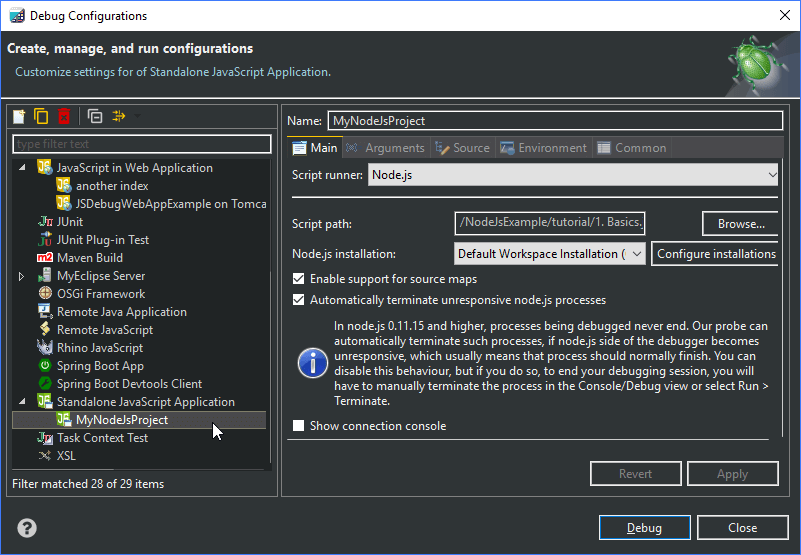Screen dimensions: 801x555
Task: Click the Close button
Action: [x=743, y=527]
